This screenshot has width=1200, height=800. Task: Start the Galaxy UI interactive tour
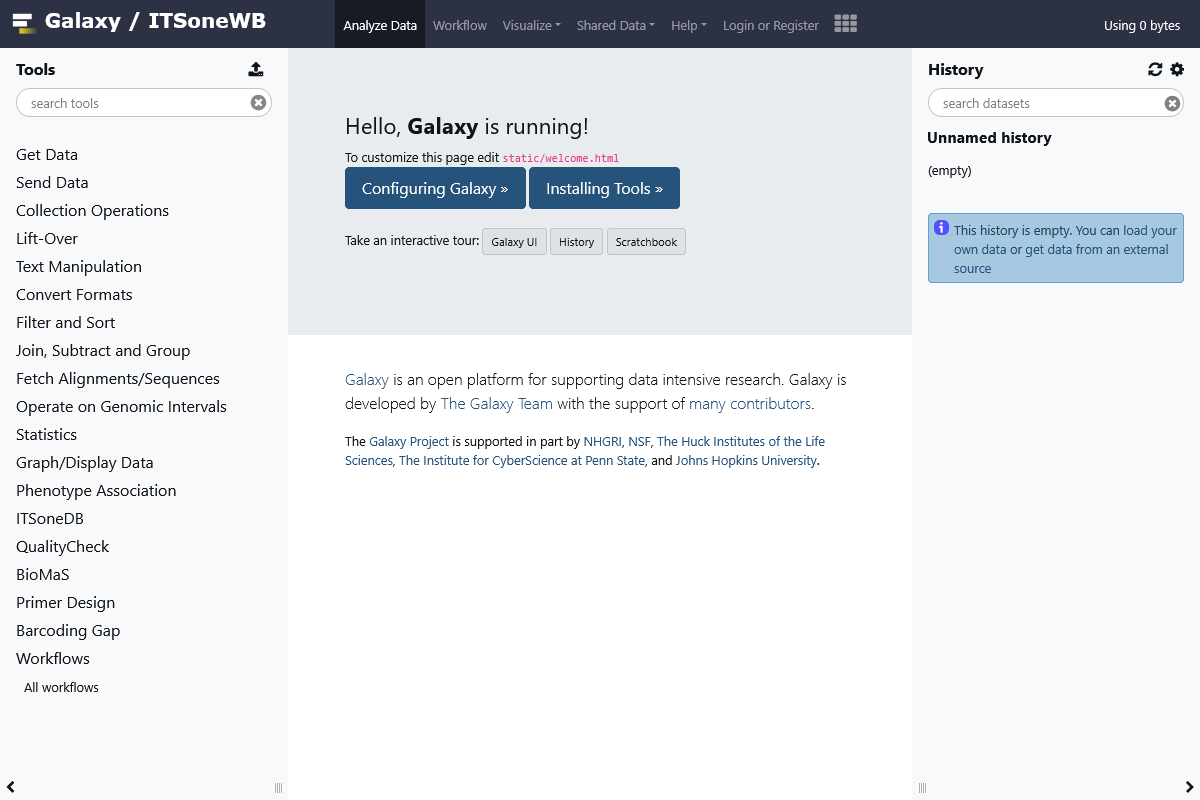pyautogui.click(x=514, y=241)
